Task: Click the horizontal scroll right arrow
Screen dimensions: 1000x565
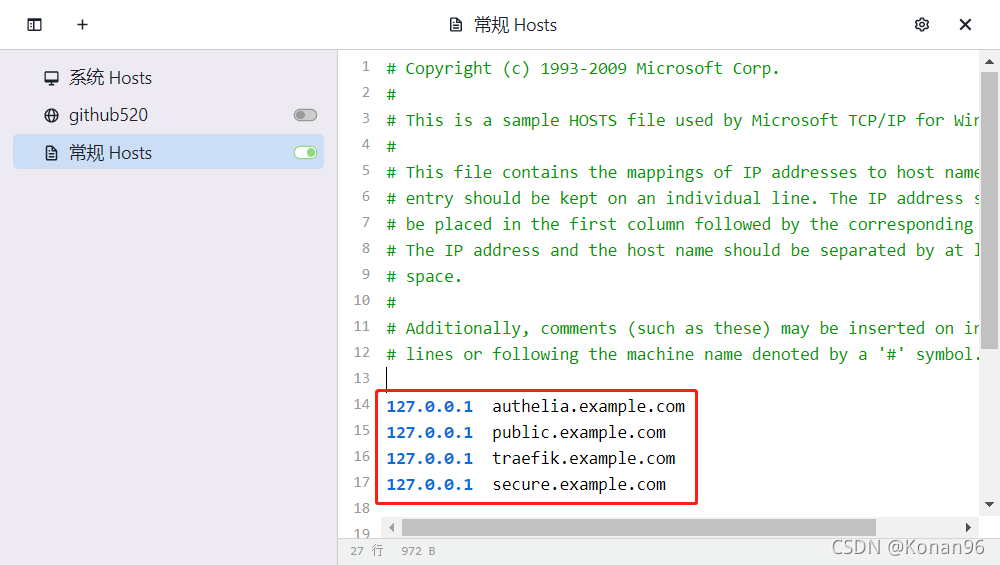Action: [x=968, y=527]
